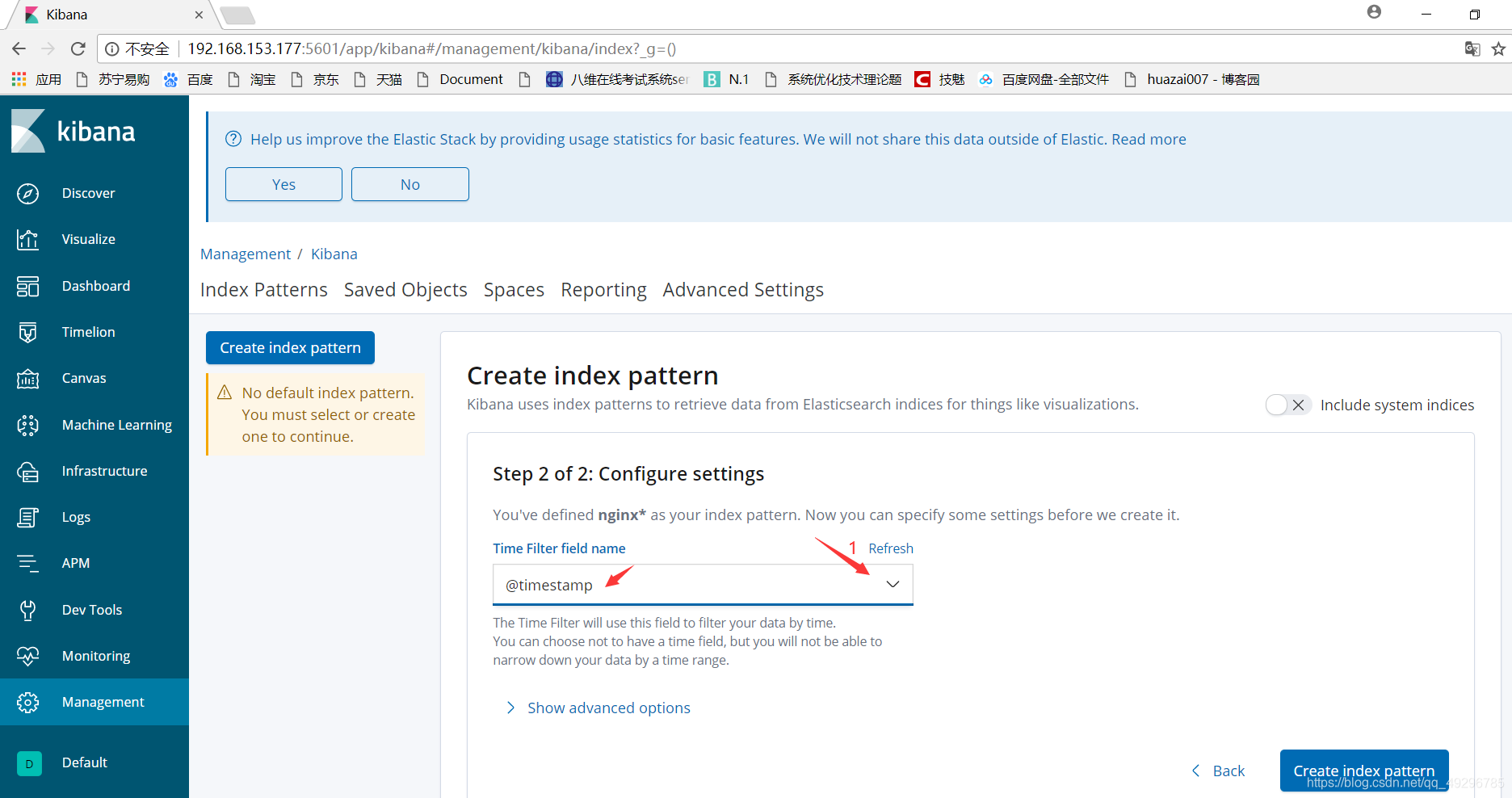Open Discover compass icon
The image size is (1512, 798).
click(x=27, y=194)
